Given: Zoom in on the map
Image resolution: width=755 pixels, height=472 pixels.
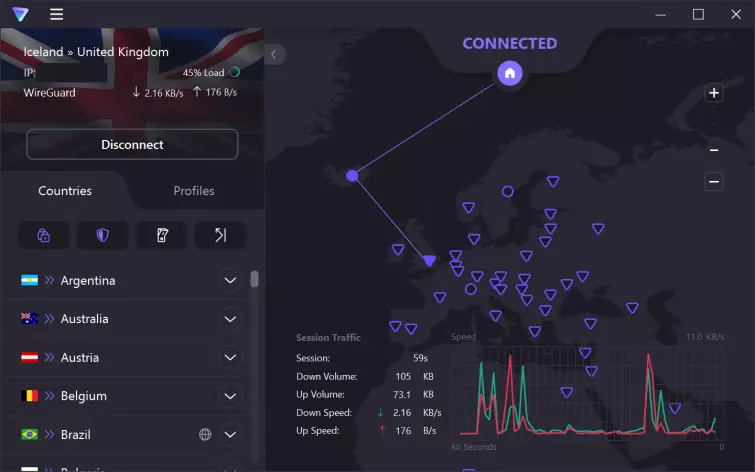Looking at the screenshot, I should 714,93.
